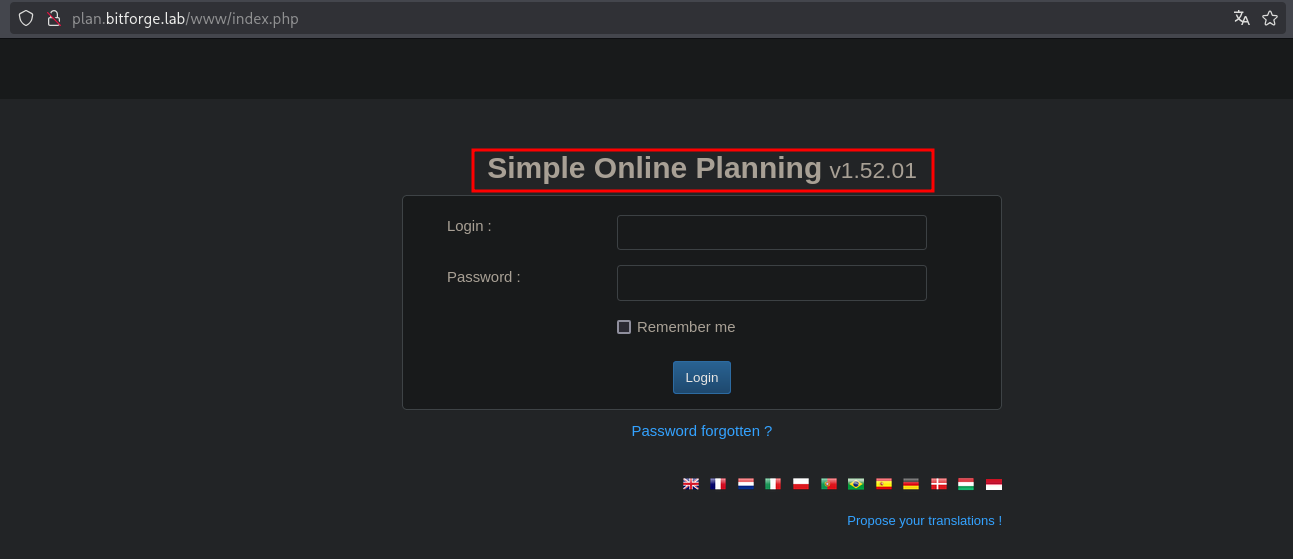1293x559 pixels.
Task: Follow the Propose your translations link
Action: (x=924, y=521)
